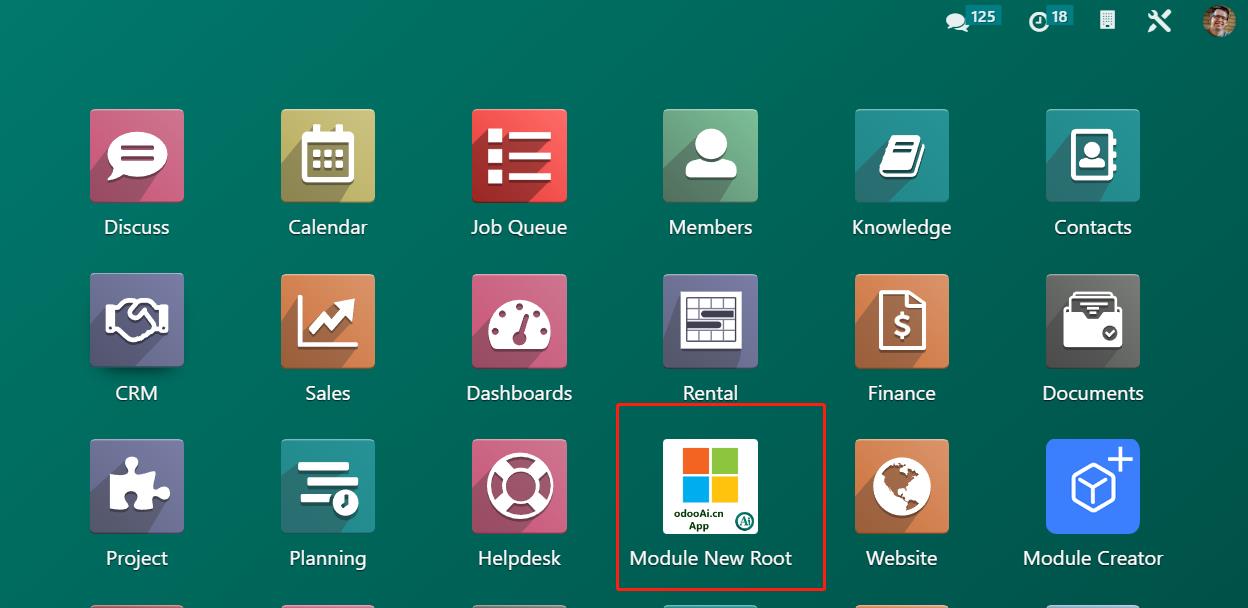Launch the Rental app
This screenshot has height=608, width=1248.
710,321
